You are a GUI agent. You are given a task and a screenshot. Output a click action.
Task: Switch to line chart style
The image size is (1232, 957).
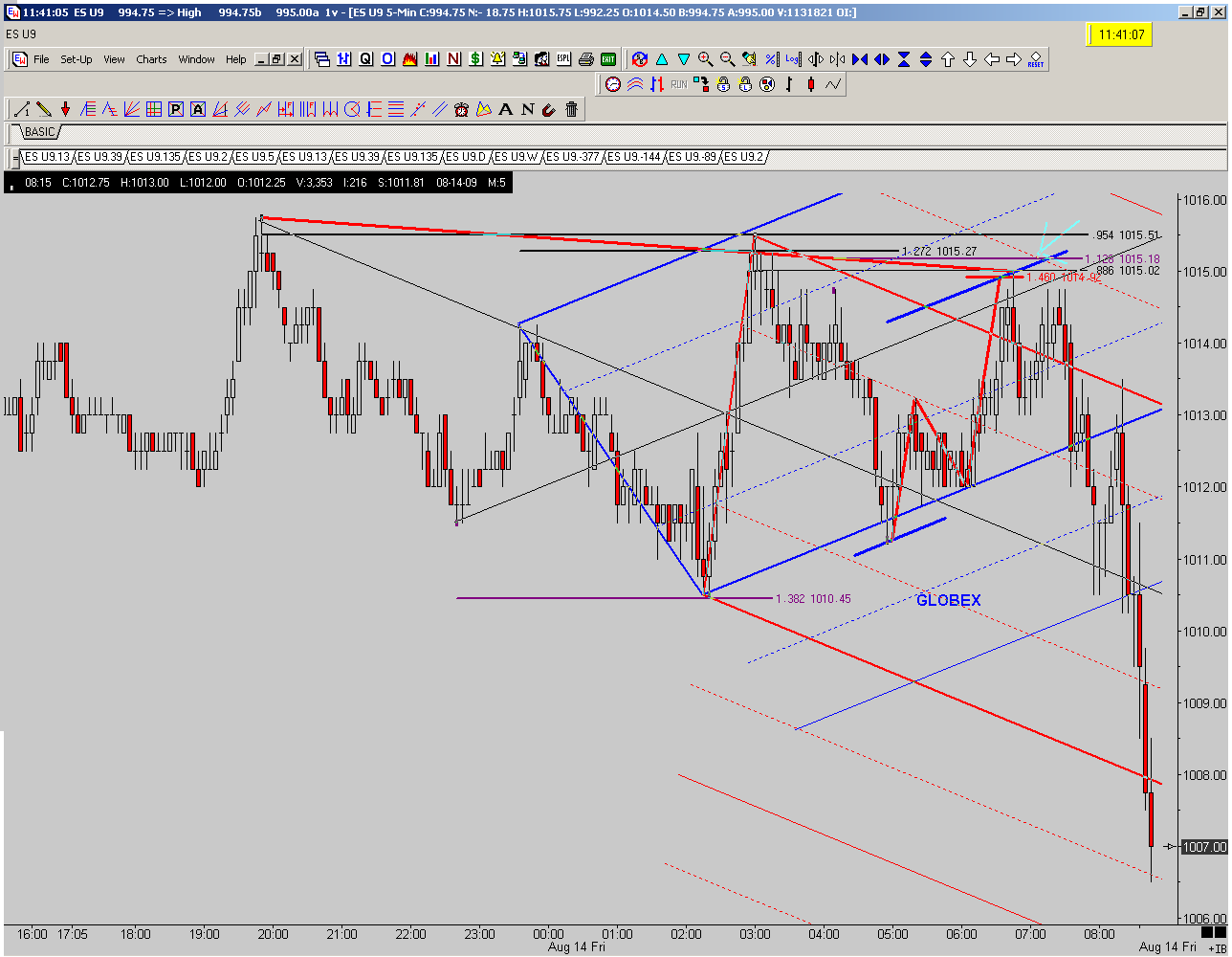(x=833, y=84)
